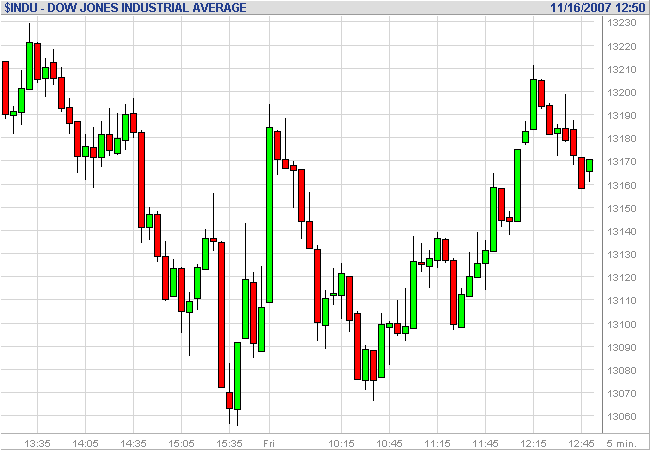
Task: Select the 13170 price axis label
Action: pyautogui.click(x=621, y=162)
